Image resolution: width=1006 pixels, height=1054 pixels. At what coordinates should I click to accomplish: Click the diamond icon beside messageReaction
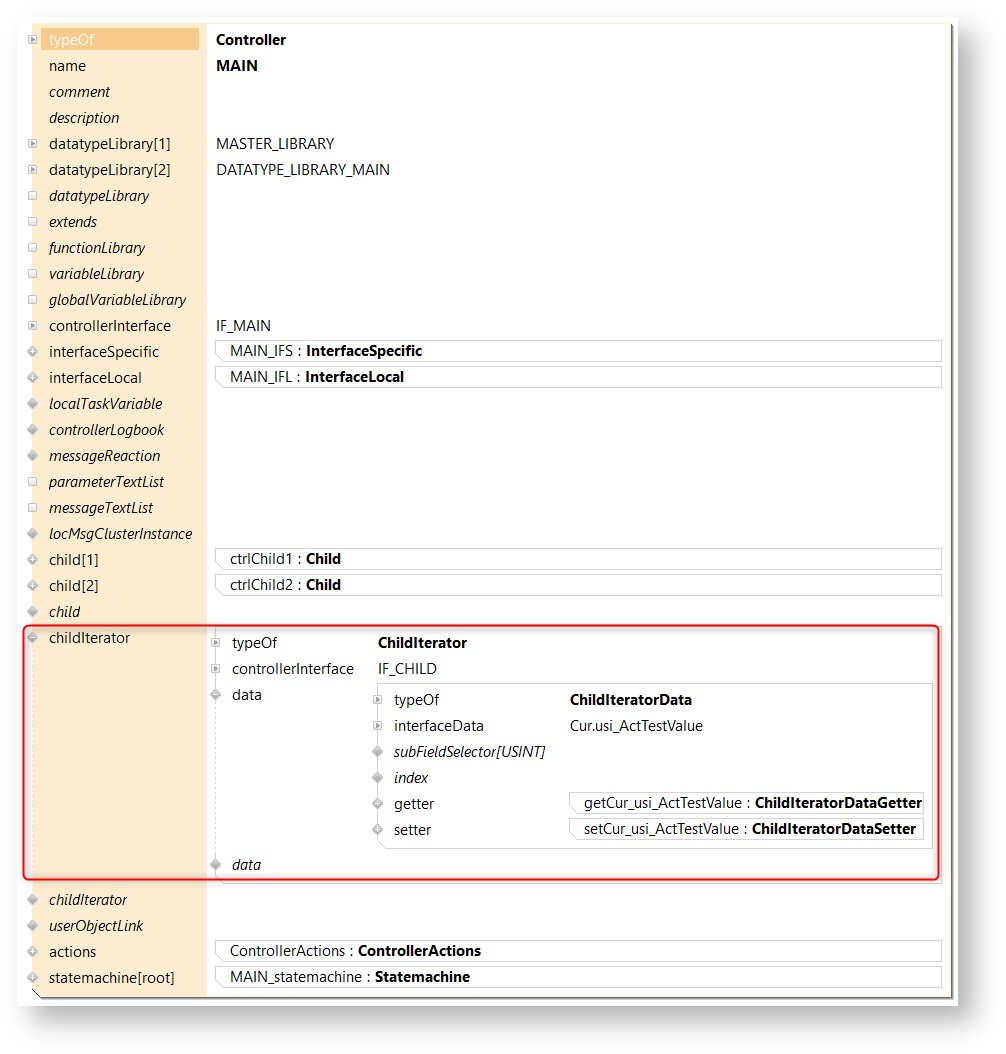tap(33, 456)
